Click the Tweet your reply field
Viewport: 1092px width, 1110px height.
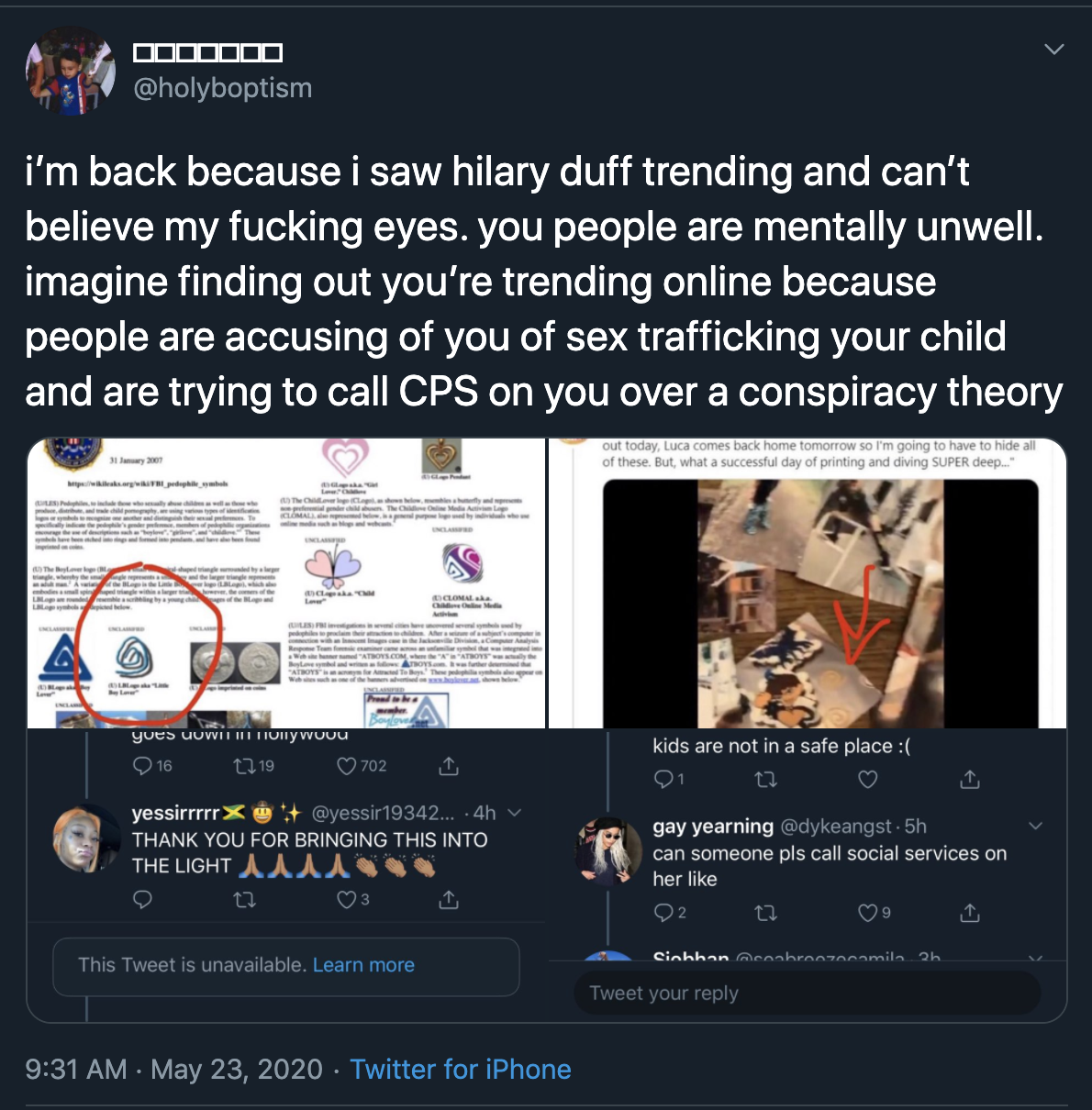point(808,993)
